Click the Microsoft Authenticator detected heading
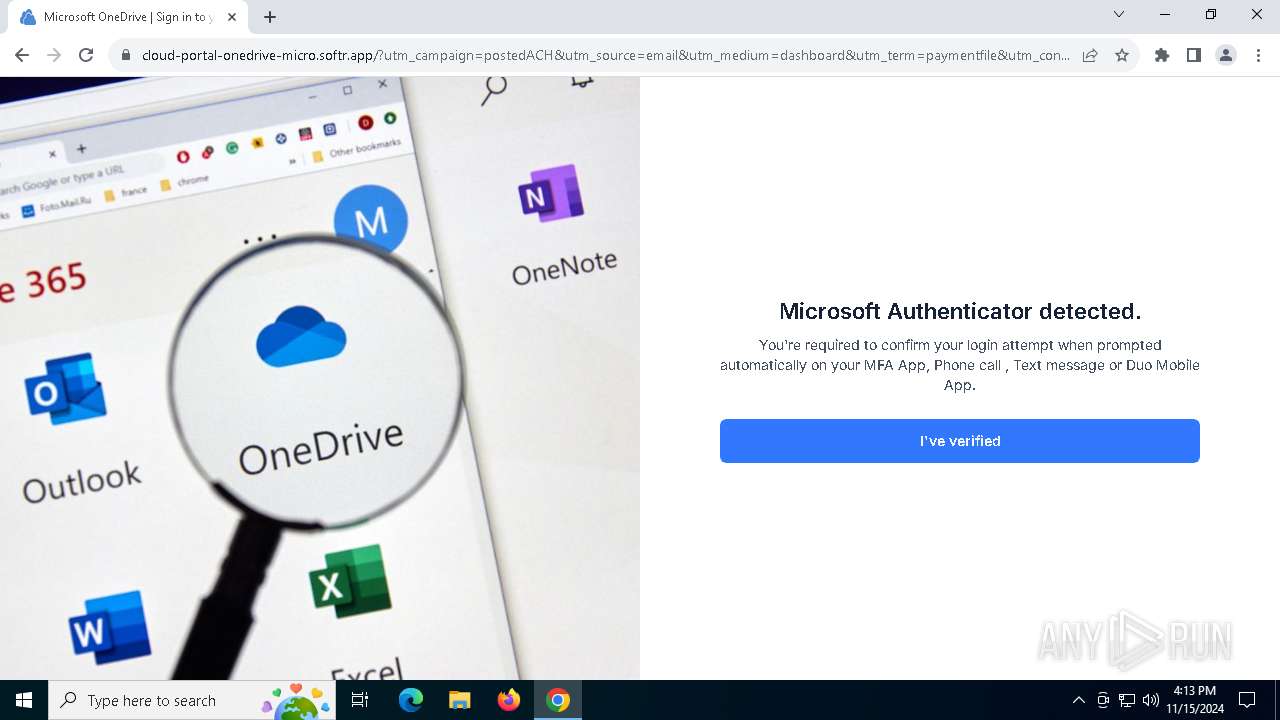 click(960, 311)
